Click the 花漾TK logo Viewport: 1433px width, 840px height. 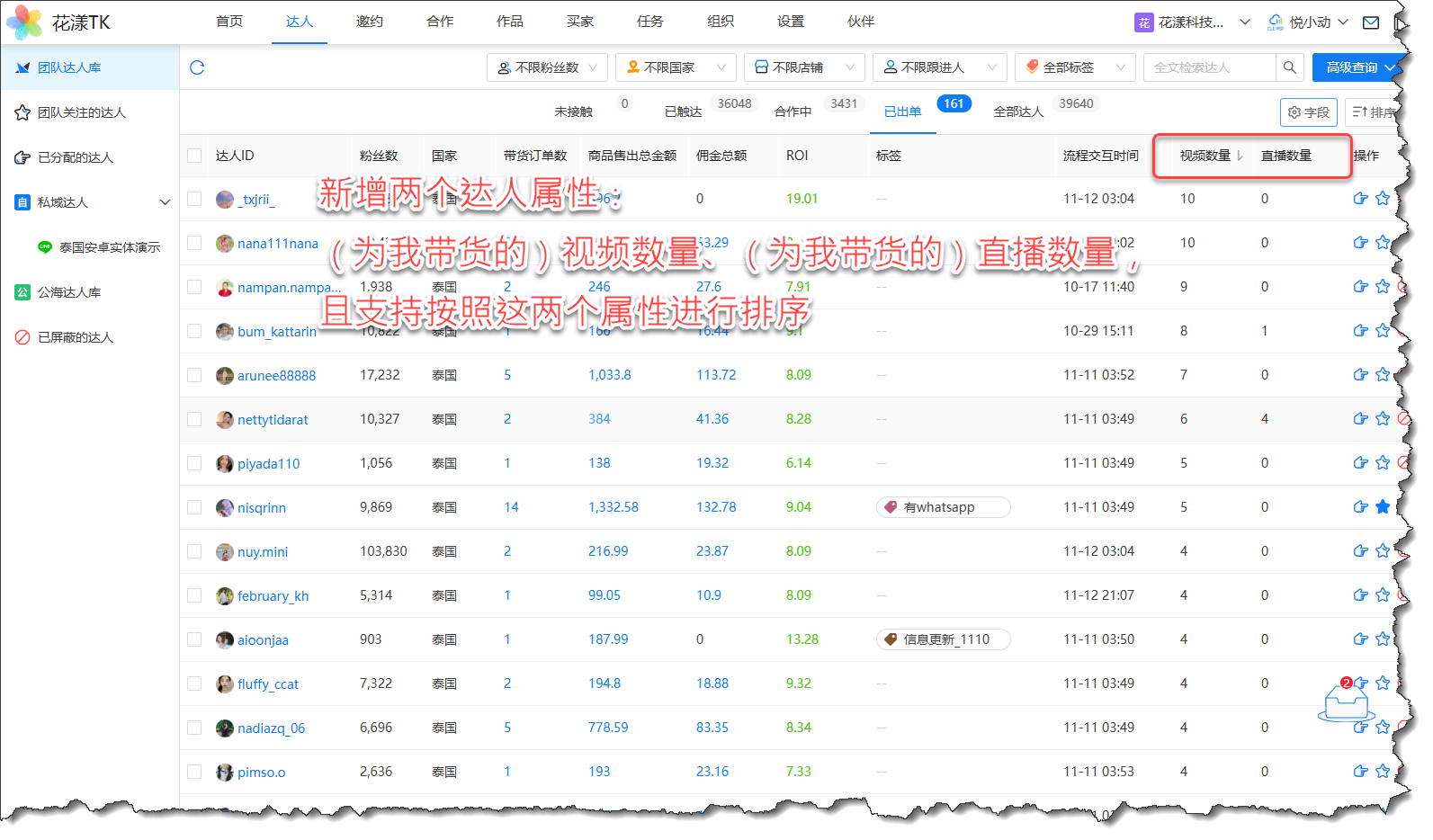tap(59, 22)
